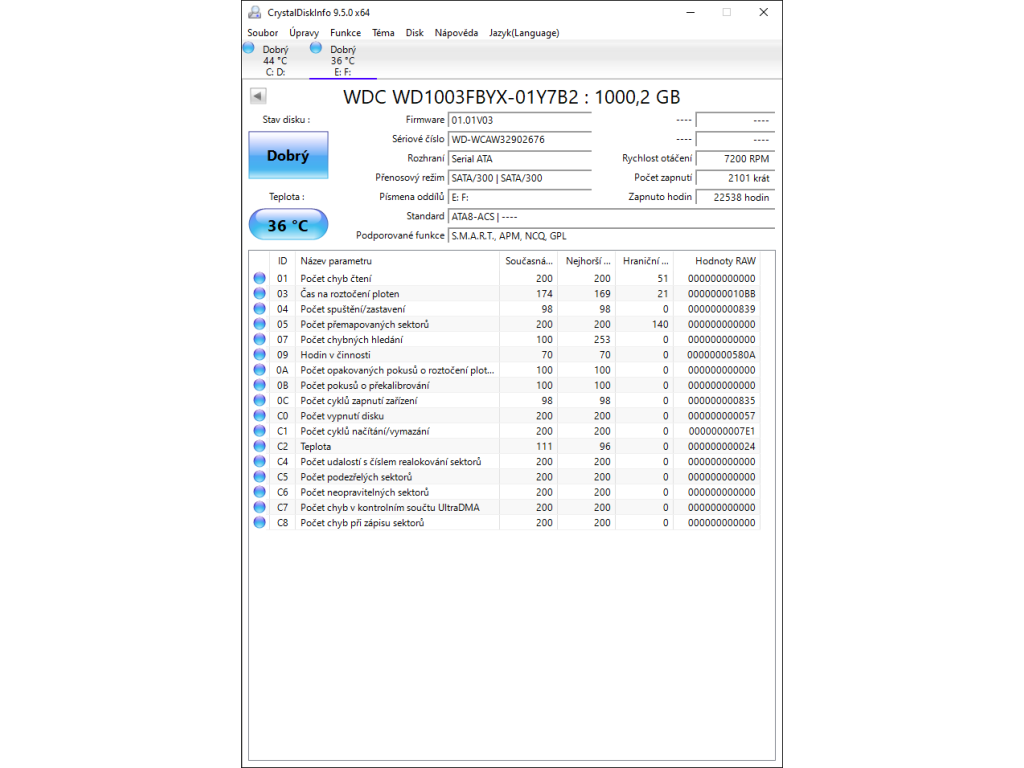Click the Firmware value field
The image size is (1024, 768).
519,120
